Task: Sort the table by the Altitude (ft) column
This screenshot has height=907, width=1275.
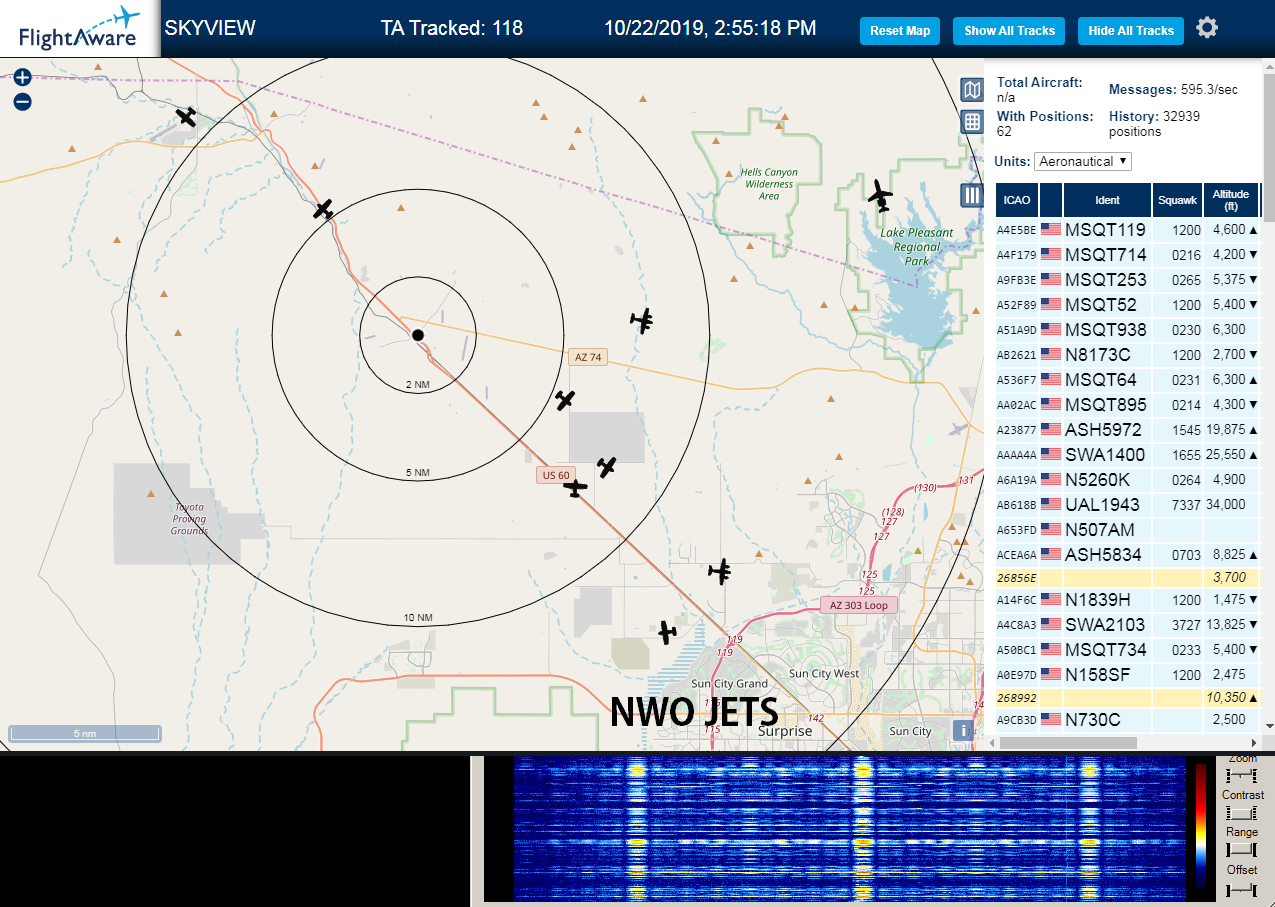Action: click(x=1231, y=200)
